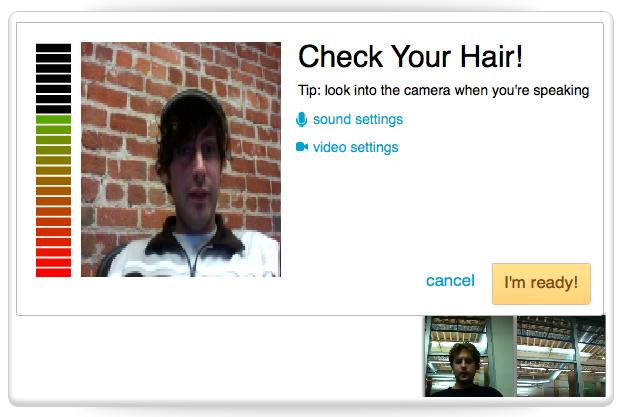Click the word settings in the sound settings link
The image size is (625, 417).
pyautogui.click(x=379, y=119)
